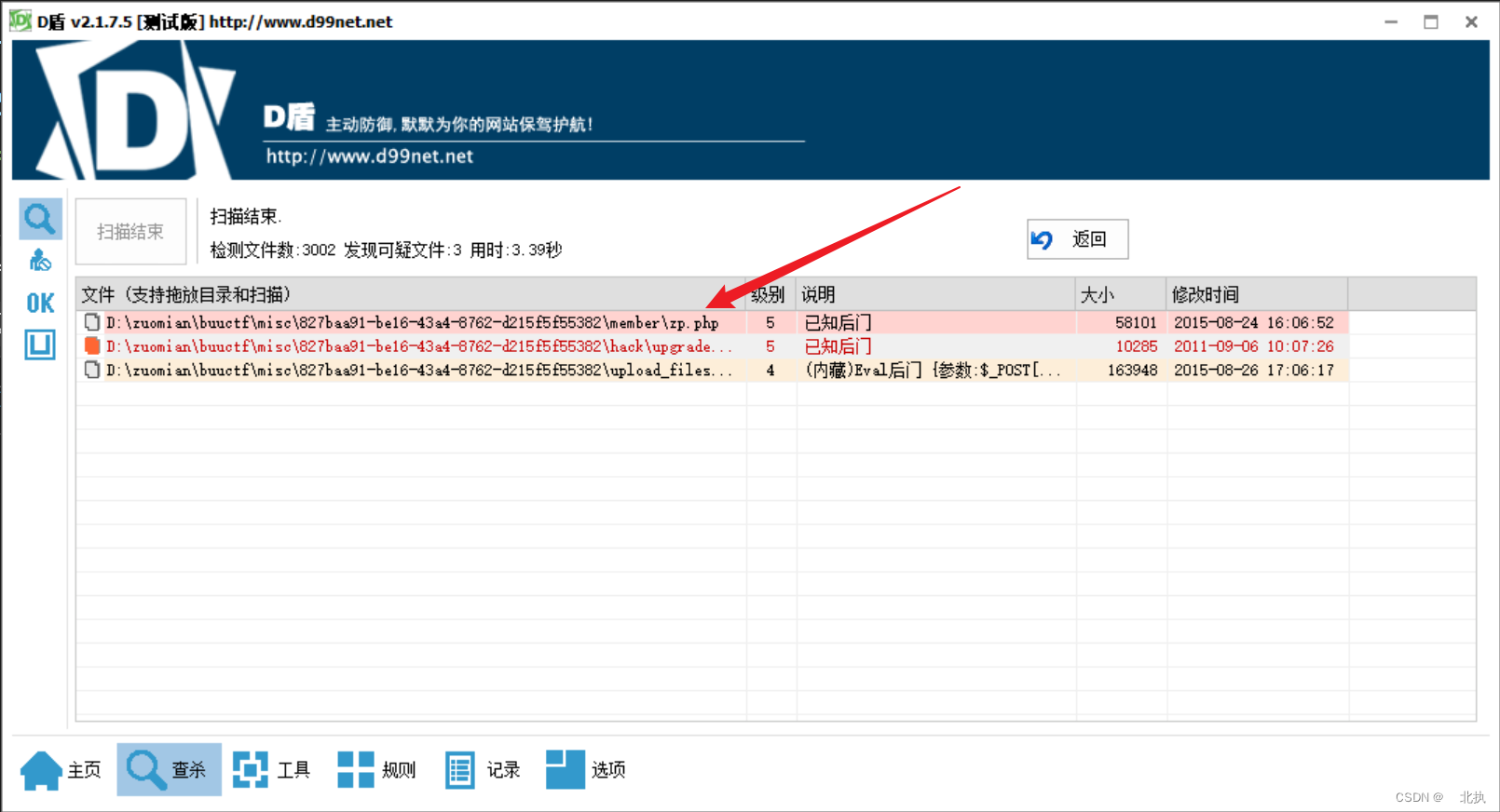1500x812 pixels.
Task: Click size value 10285
Action: [1137, 346]
